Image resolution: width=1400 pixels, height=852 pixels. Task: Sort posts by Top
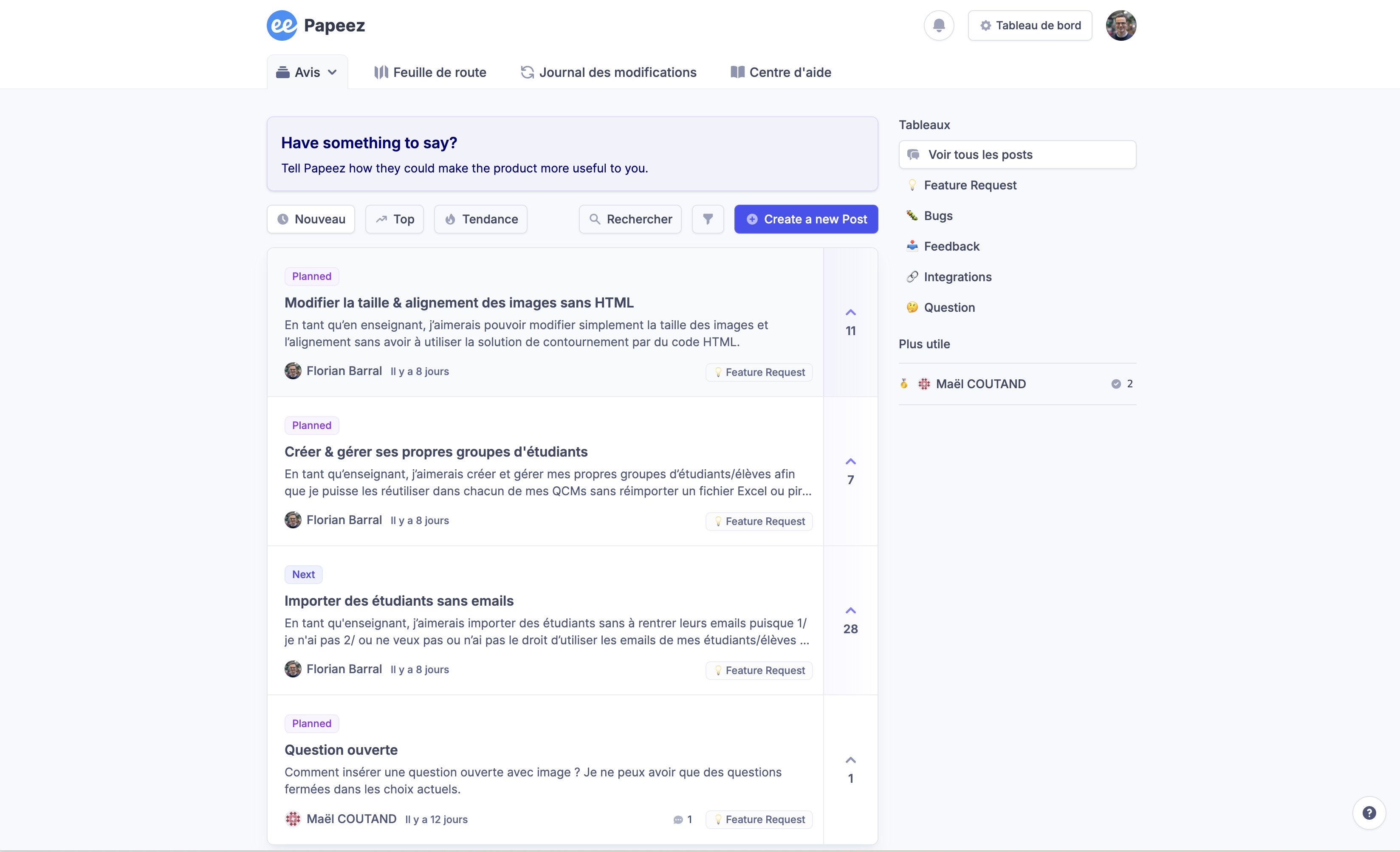394,219
